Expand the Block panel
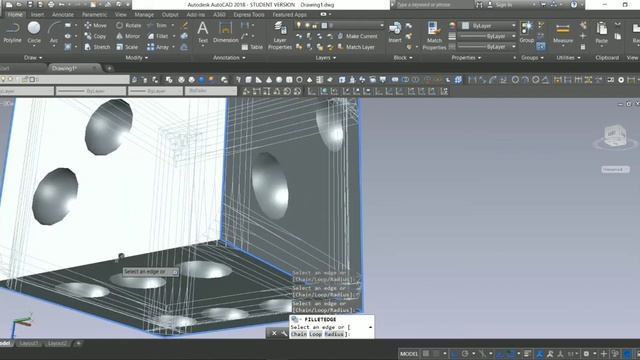 pos(403,58)
